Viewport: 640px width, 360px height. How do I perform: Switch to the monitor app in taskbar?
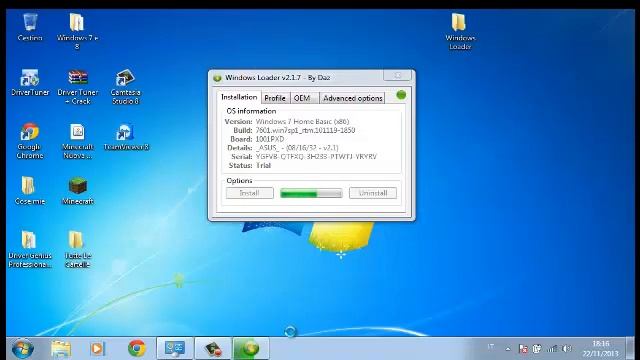[x=175, y=349]
